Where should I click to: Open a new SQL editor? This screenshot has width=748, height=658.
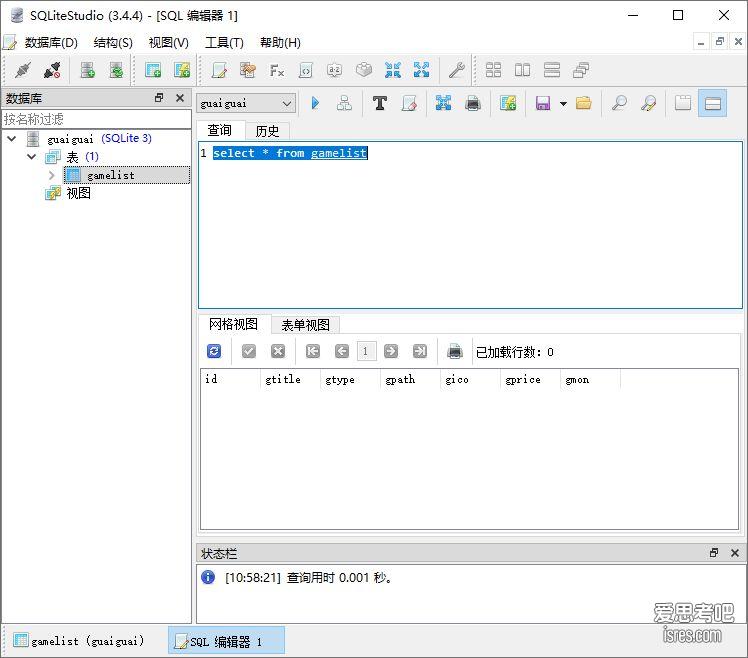pyautogui.click(x=219, y=70)
